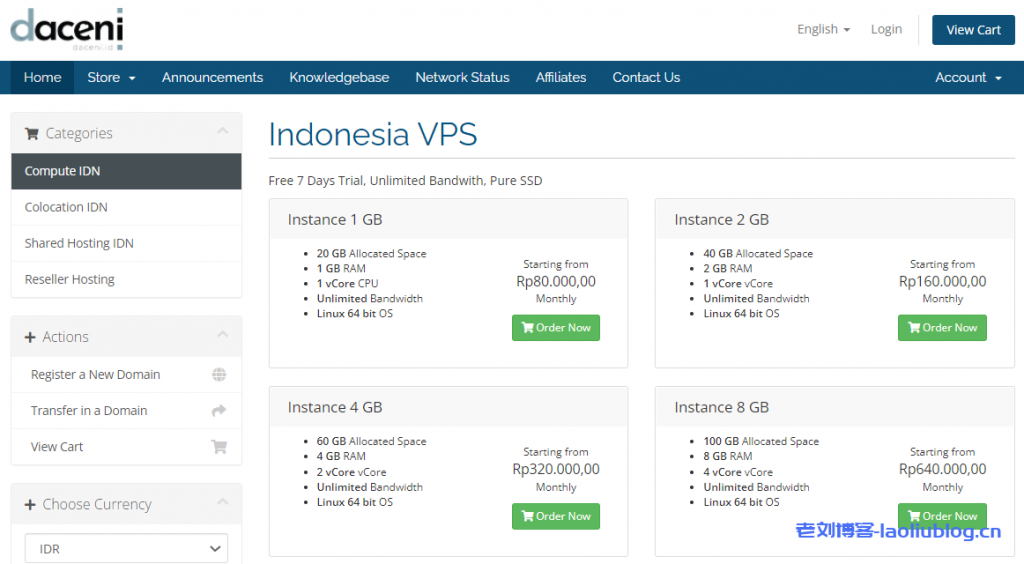Collapse the Choose Currency panel chevron

click(x=222, y=503)
